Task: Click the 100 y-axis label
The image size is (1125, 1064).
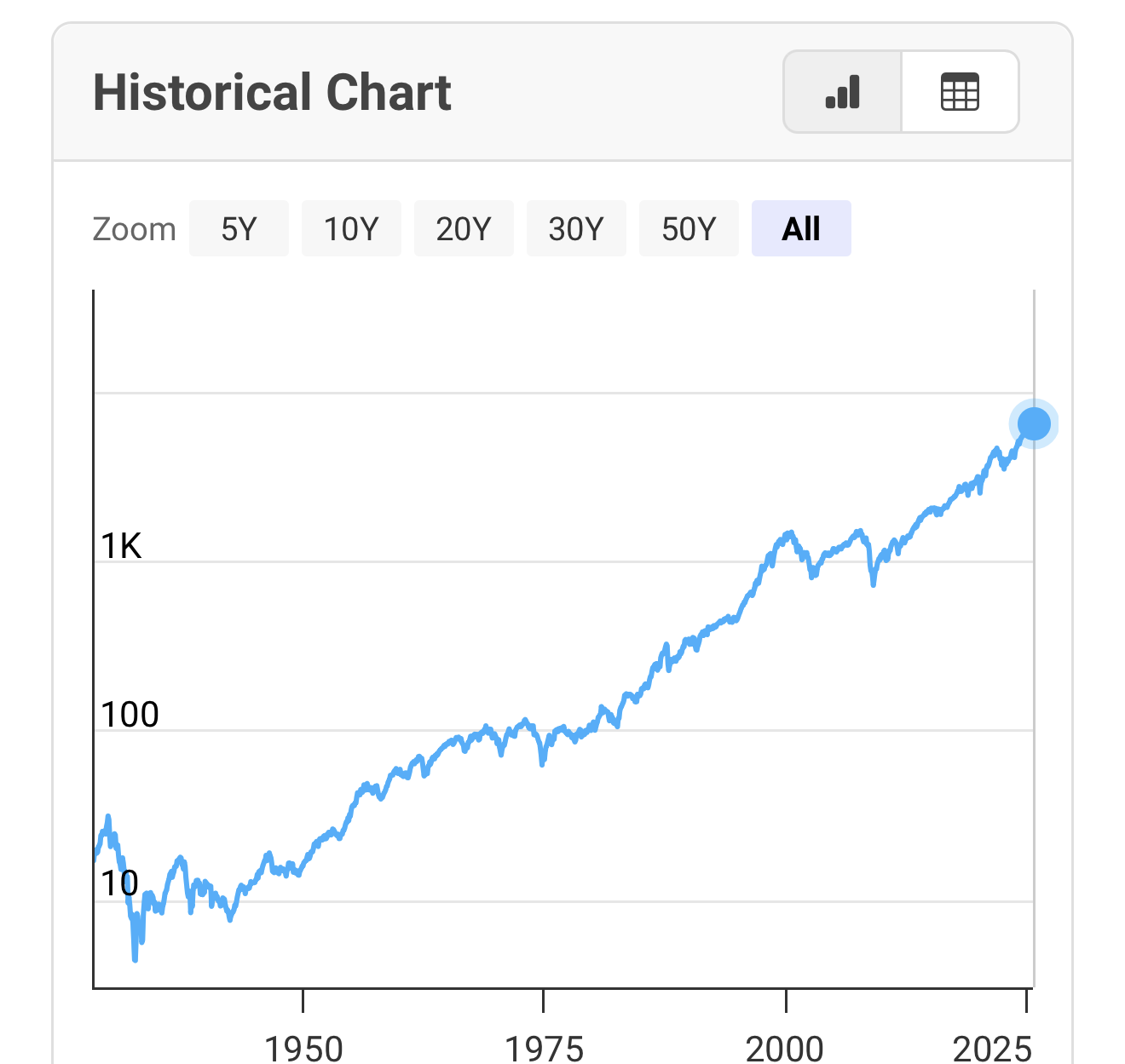Action: click(x=130, y=715)
